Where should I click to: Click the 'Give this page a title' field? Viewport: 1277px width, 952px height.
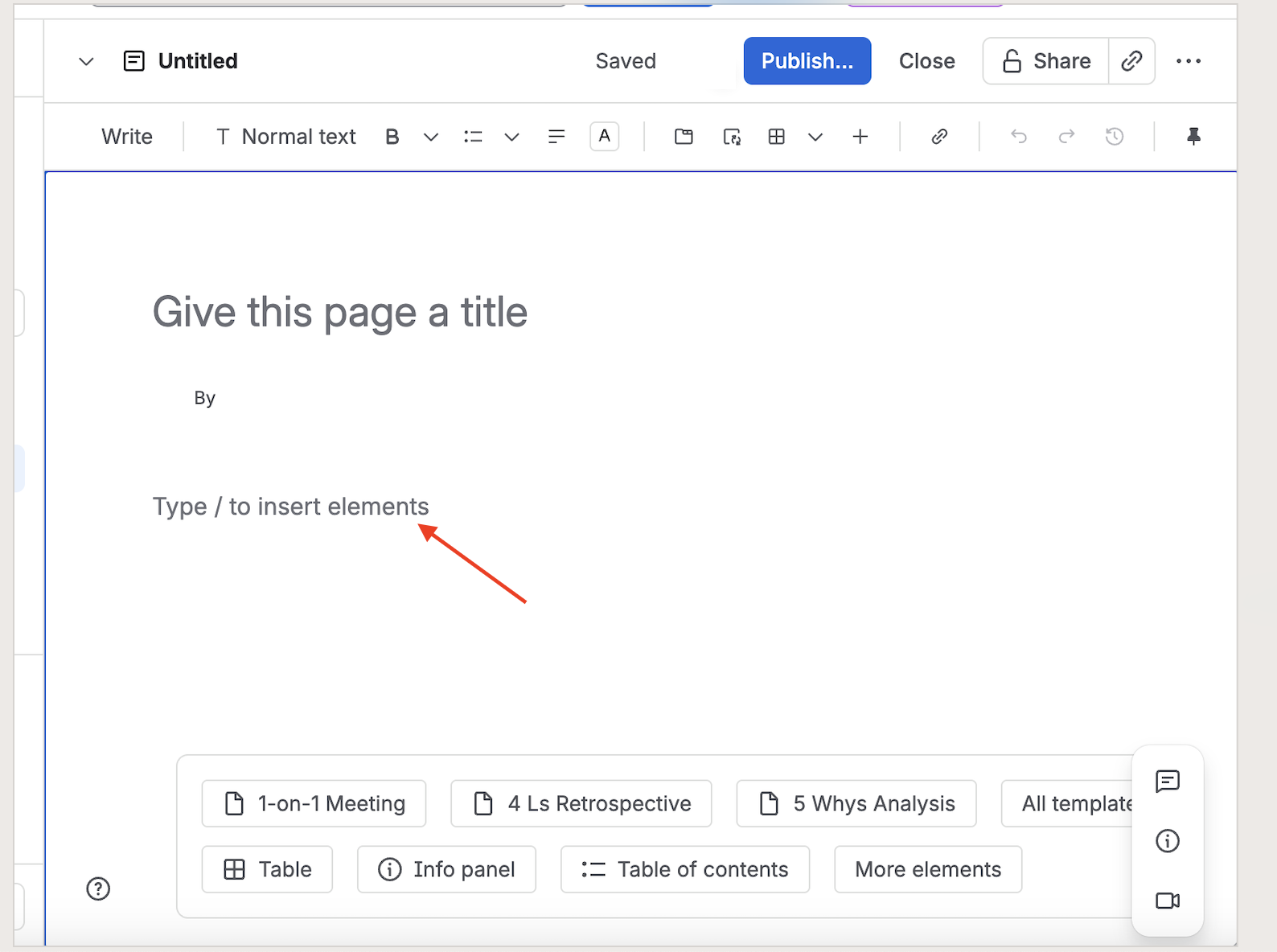click(x=340, y=312)
